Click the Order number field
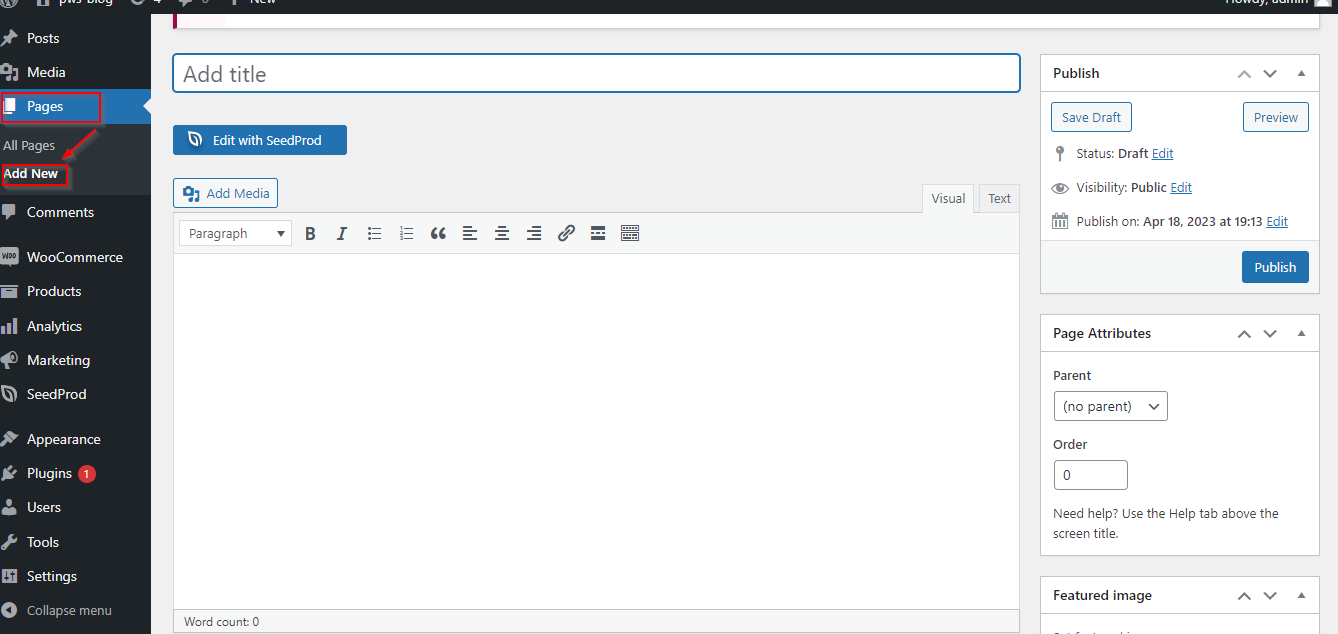 coord(1091,475)
